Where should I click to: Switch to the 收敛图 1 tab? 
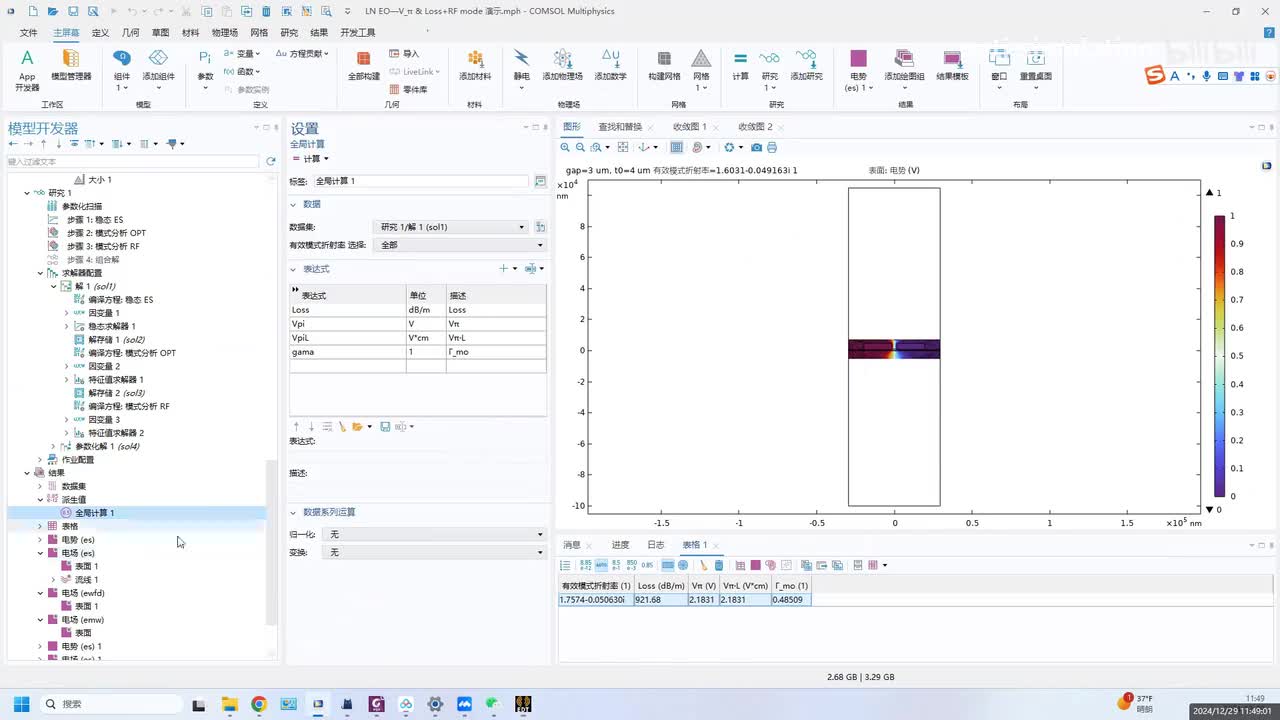coord(689,127)
